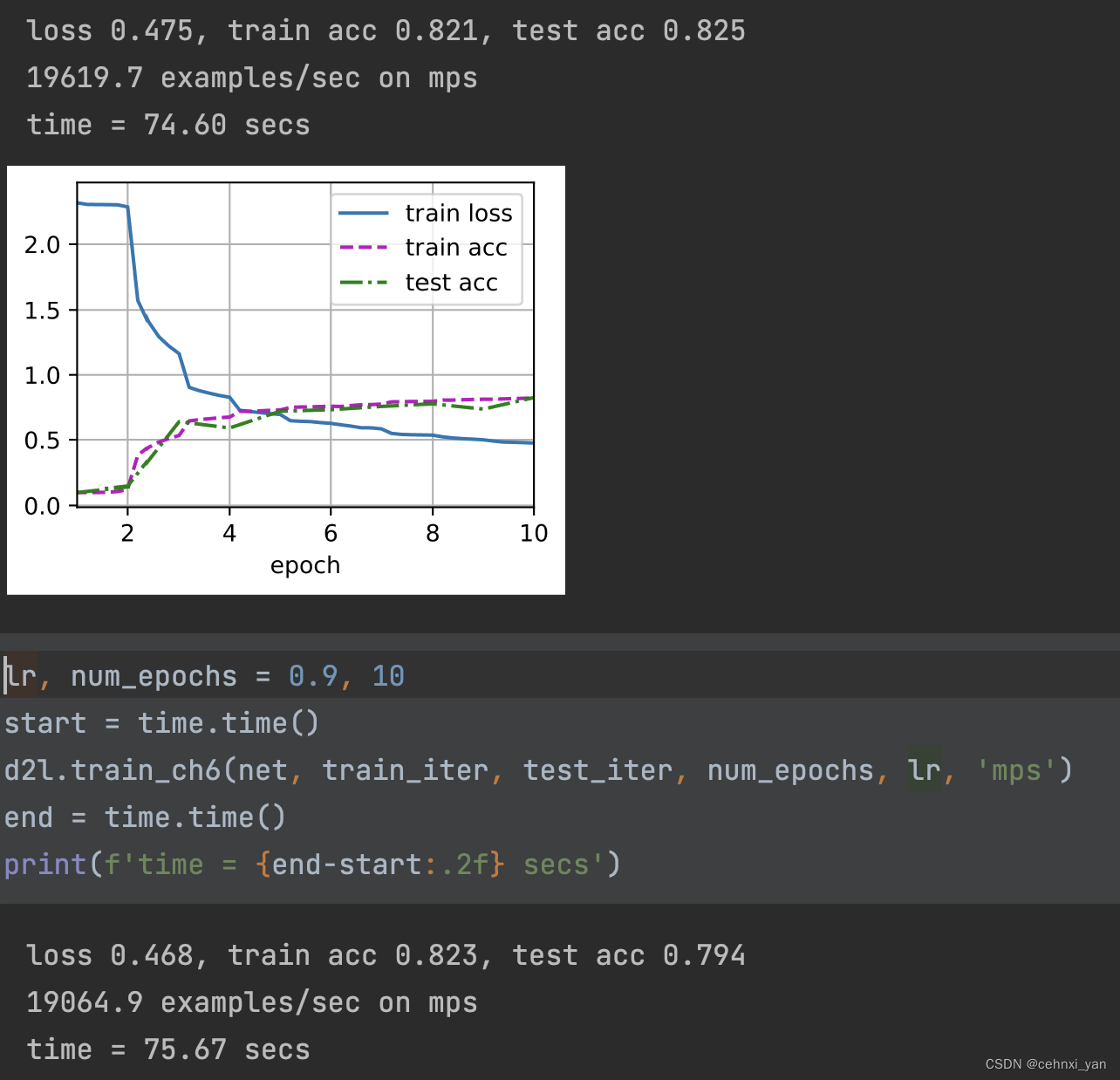Click 'train acc' legend entry in plot
Viewport: 1120px width, 1080px height.
423,248
